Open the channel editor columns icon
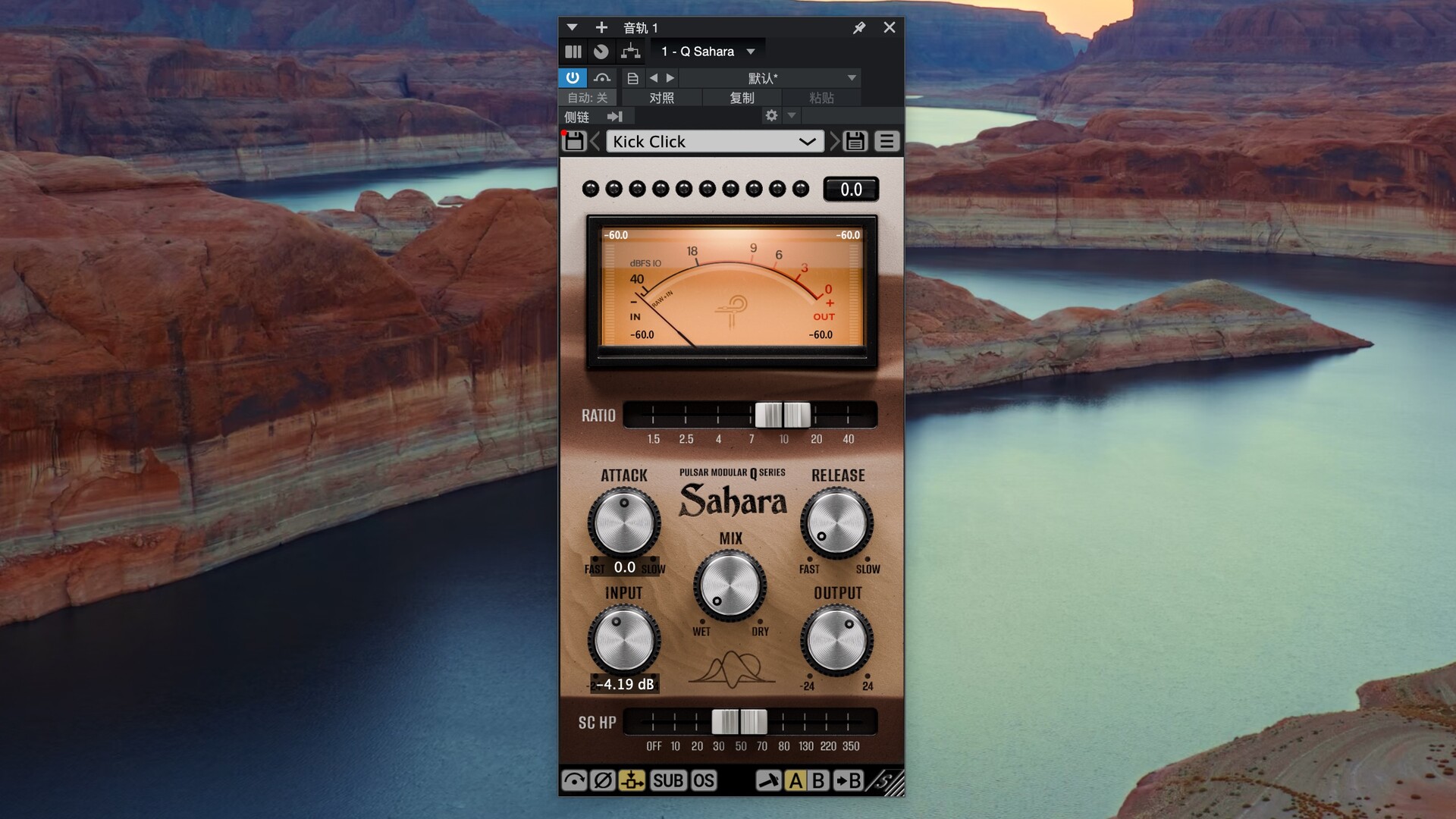The width and height of the screenshot is (1456, 819). [573, 52]
